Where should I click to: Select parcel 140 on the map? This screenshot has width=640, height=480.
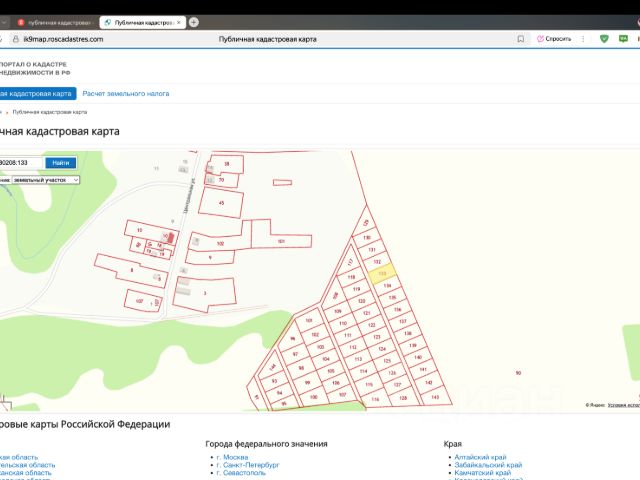[x=418, y=357]
